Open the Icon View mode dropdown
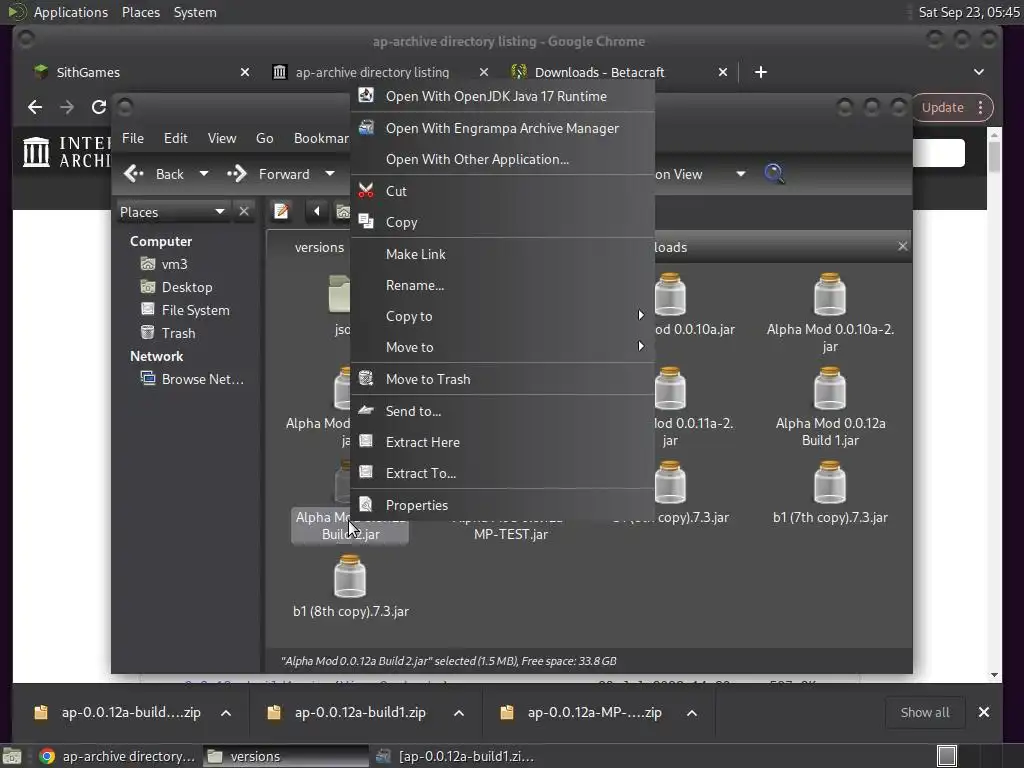The width and height of the screenshot is (1024, 768). click(x=741, y=174)
